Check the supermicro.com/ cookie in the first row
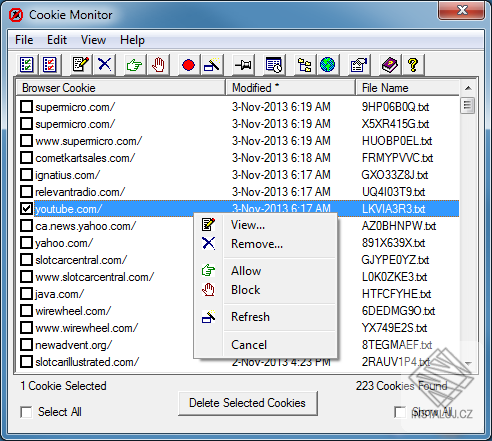Screen dimensions: 492x441 coord(26,107)
